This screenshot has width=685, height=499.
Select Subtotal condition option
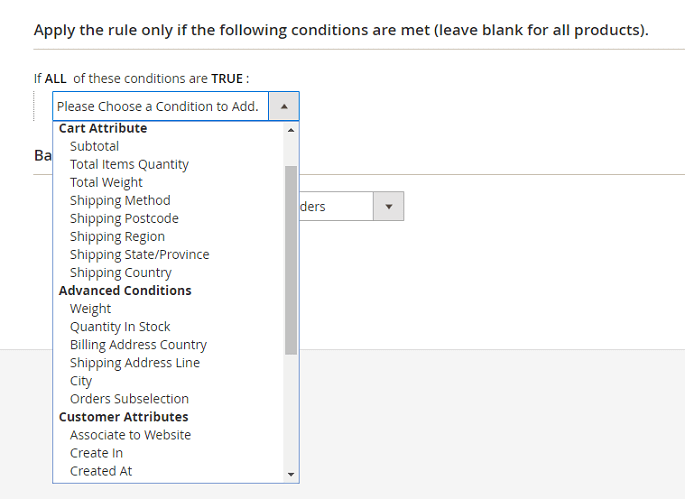tap(94, 146)
